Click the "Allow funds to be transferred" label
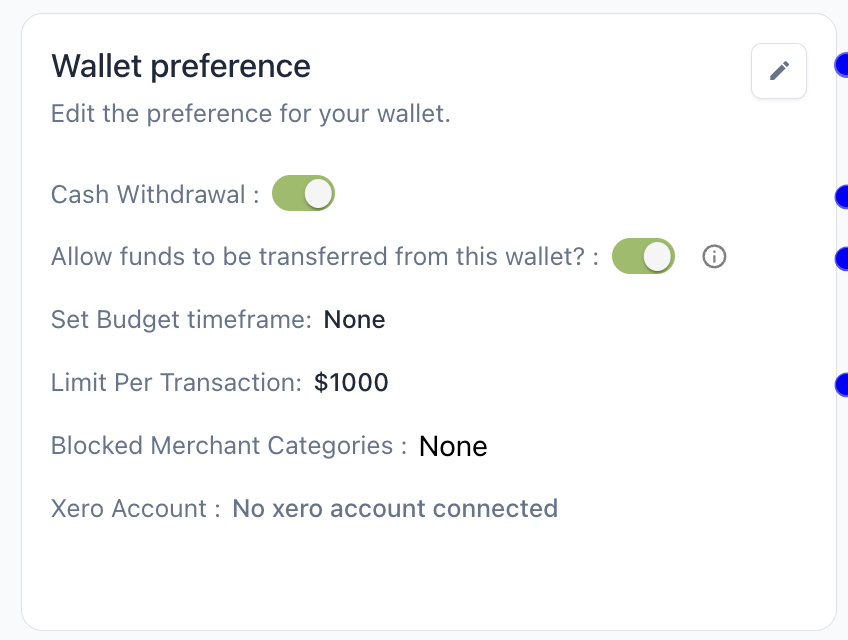Image resolution: width=848 pixels, height=640 pixels. point(324,257)
